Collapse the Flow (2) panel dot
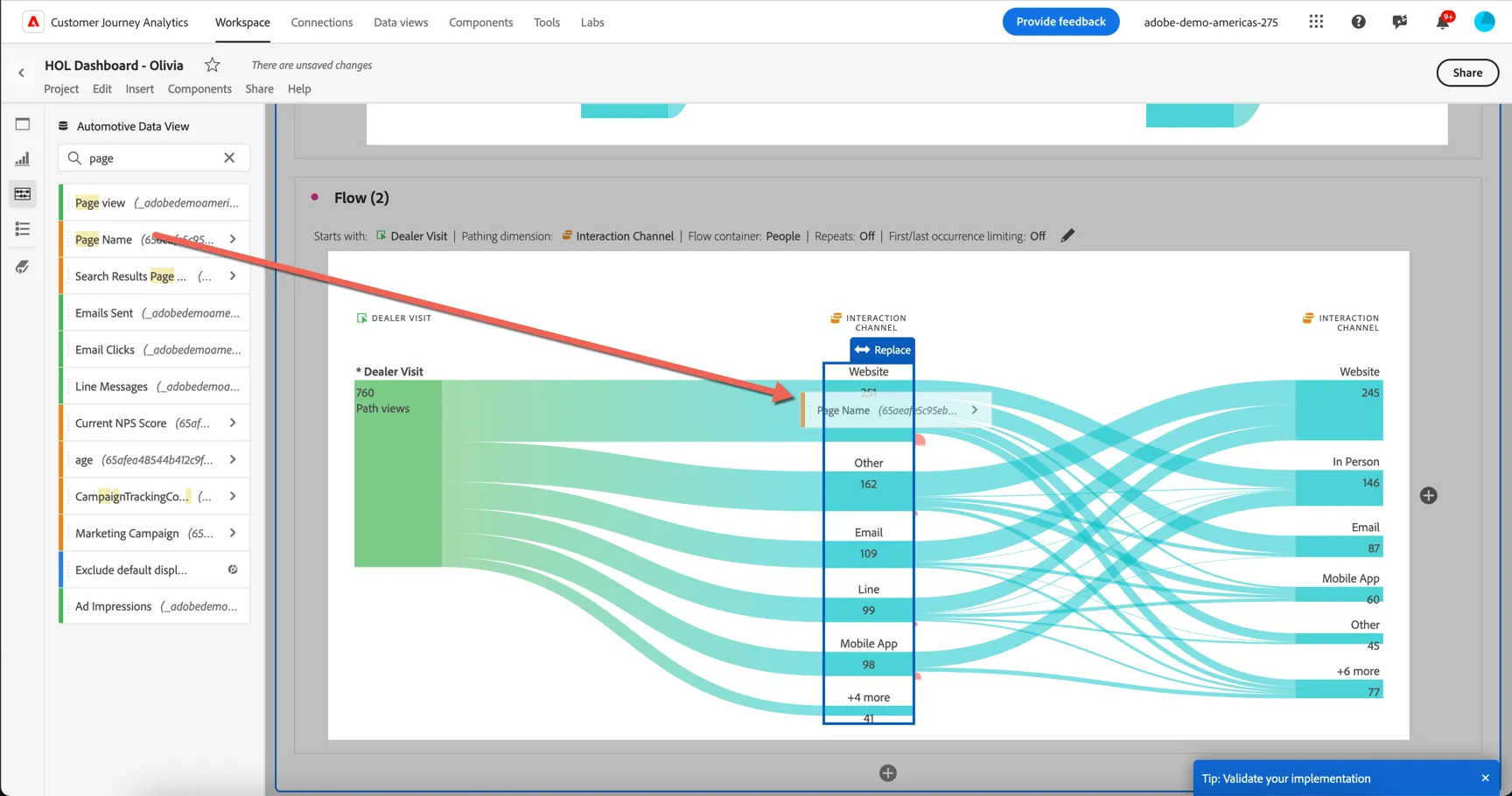This screenshot has width=1512, height=796. click(315, 198)
